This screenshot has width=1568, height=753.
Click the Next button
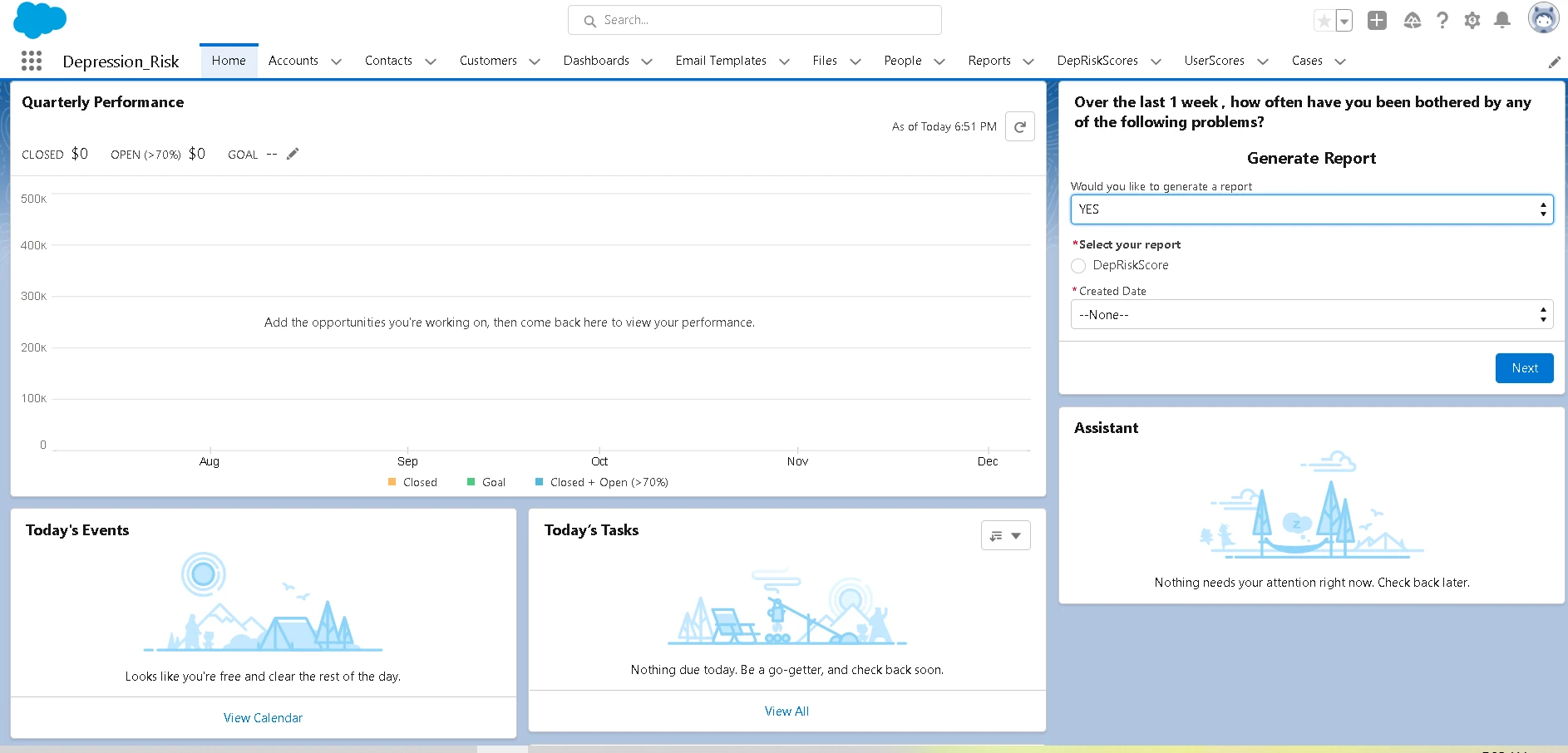1525,368
